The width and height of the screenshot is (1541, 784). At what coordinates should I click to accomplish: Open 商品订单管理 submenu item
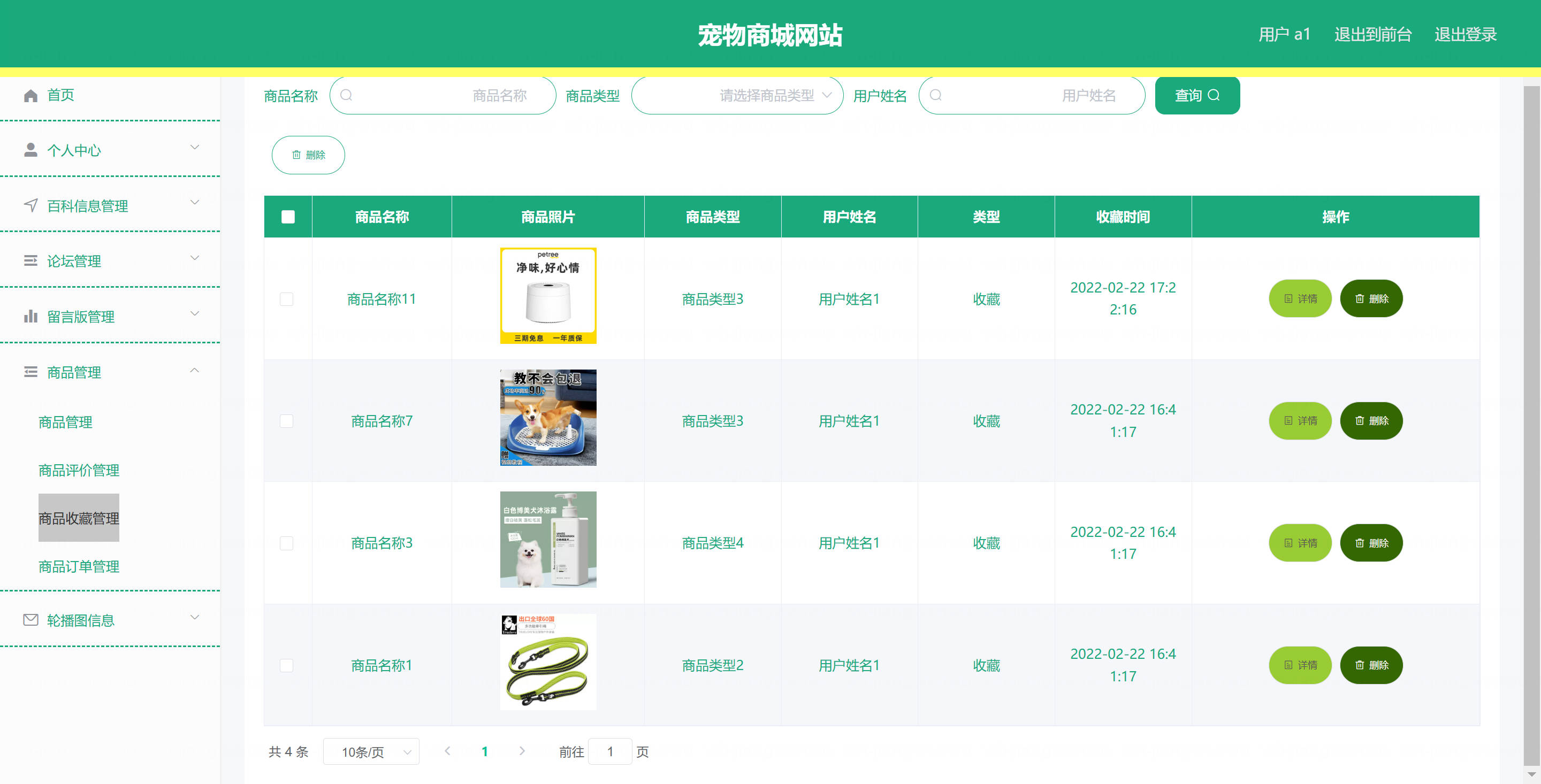coord(79,566)
